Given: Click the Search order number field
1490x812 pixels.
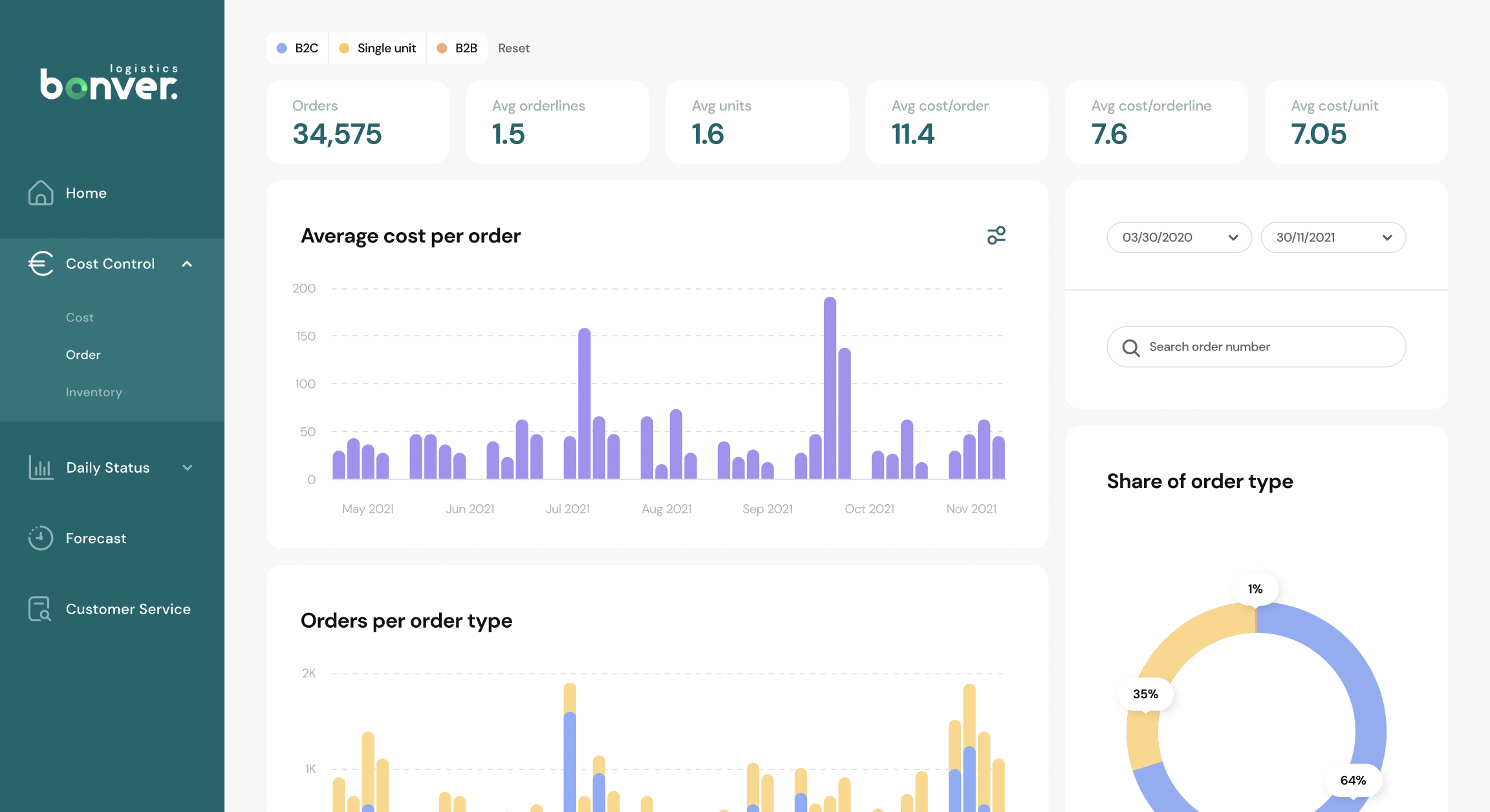Looking at the screenshot, I should 1257,347.
